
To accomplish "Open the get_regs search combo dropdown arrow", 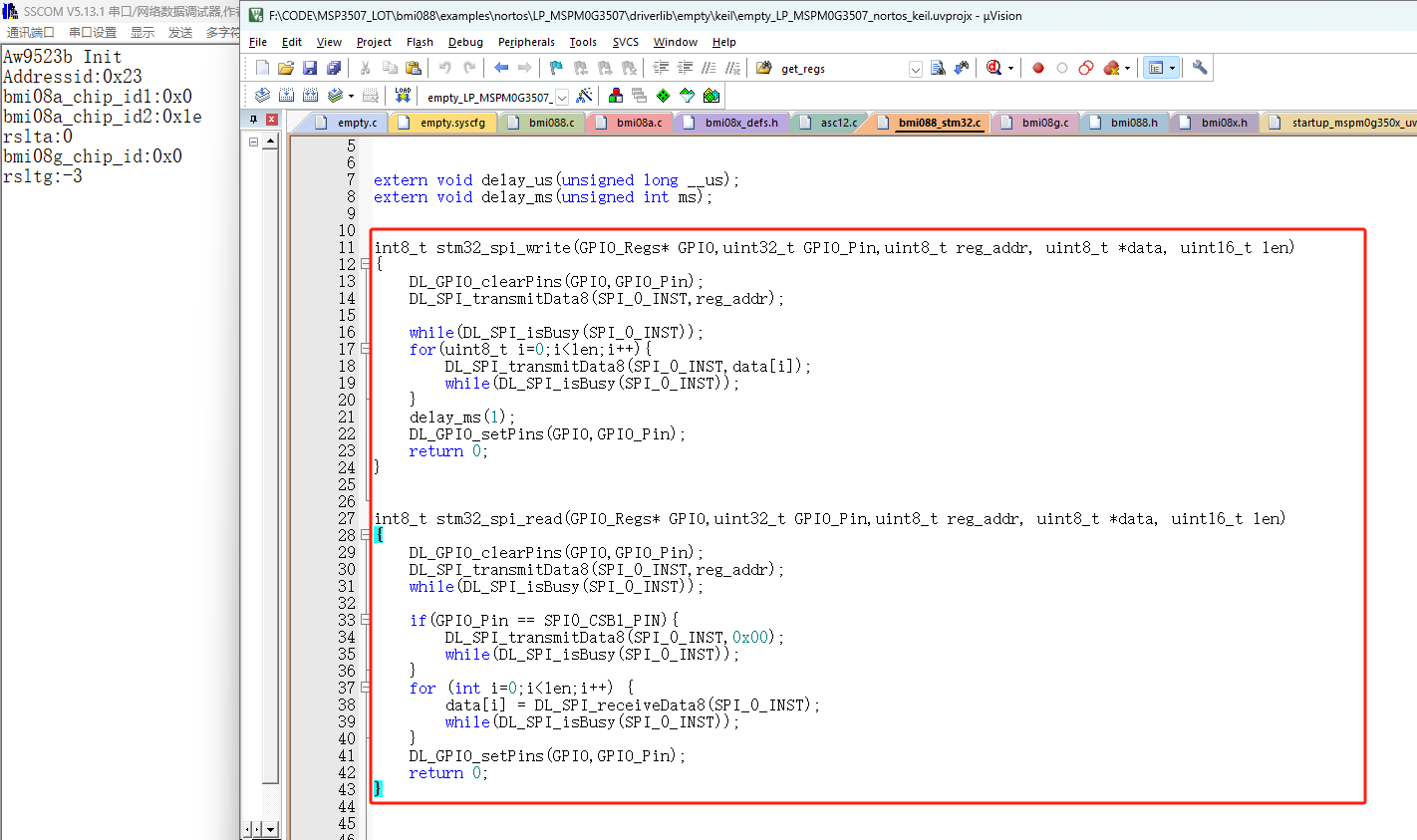I will [915, 69].
